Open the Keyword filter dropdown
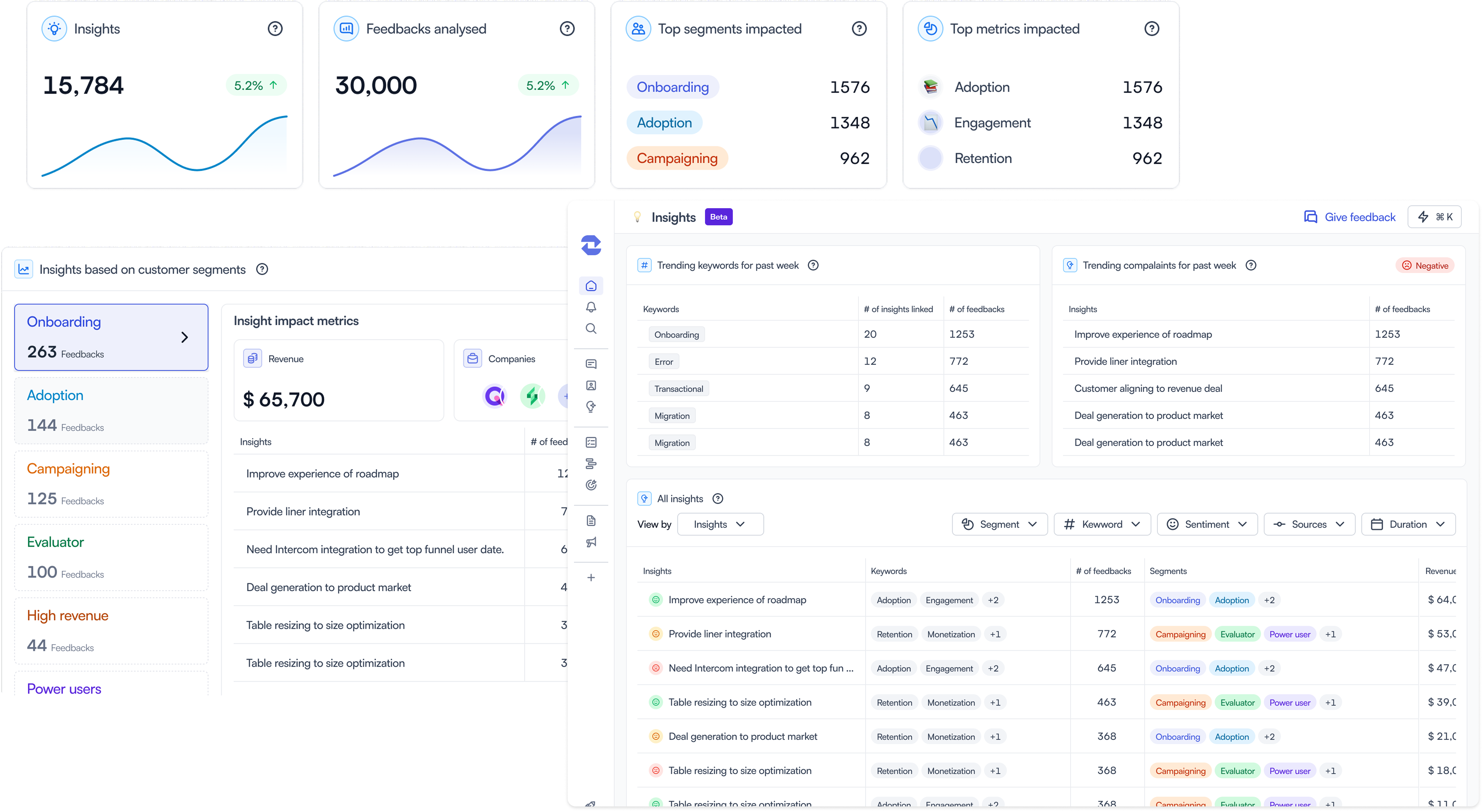The image size is (1483, 812). 1102,524
